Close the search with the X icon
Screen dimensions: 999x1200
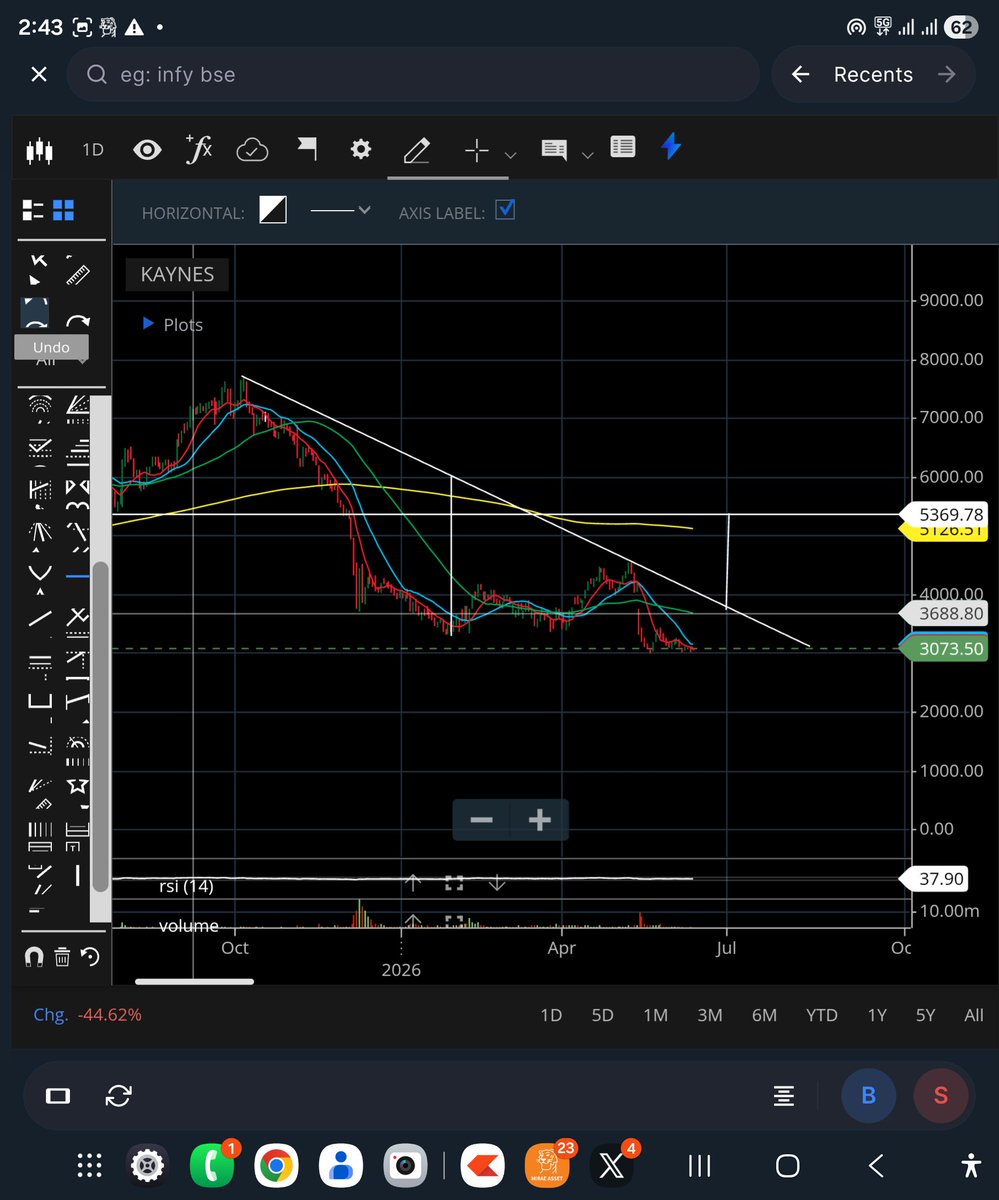coord(39,75)
